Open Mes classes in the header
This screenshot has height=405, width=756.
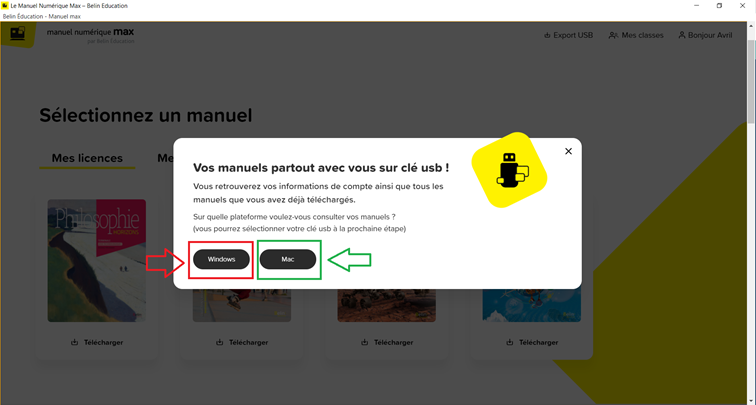pyautogui.click(x=636, y=35)
